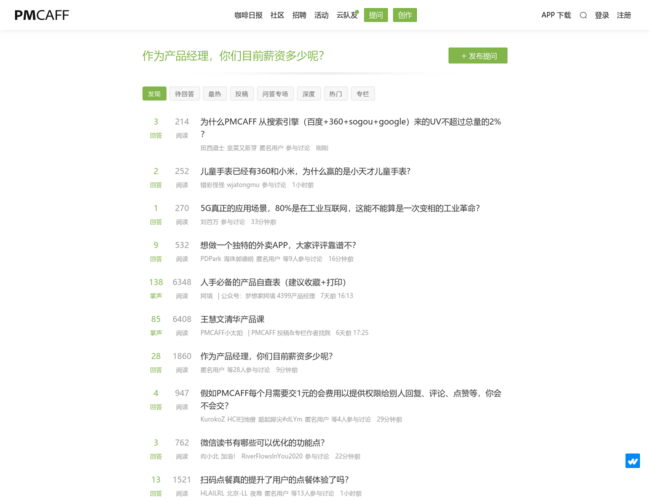650x500 pixels.
Task: Open question 微信读书有哪些可以优化的功能点
Action: click(262, 443)
